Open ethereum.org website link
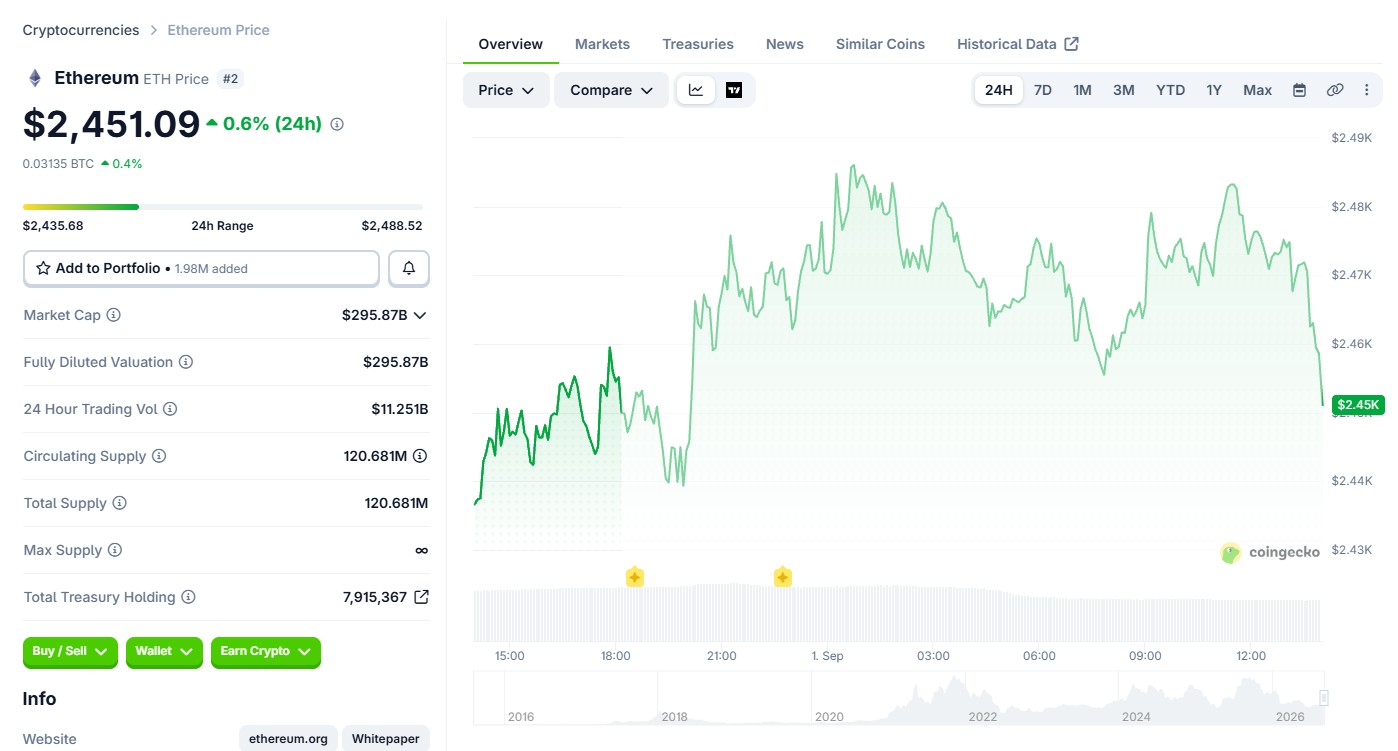The width and height of the screenshot is (1398, 751). (289, 739)
